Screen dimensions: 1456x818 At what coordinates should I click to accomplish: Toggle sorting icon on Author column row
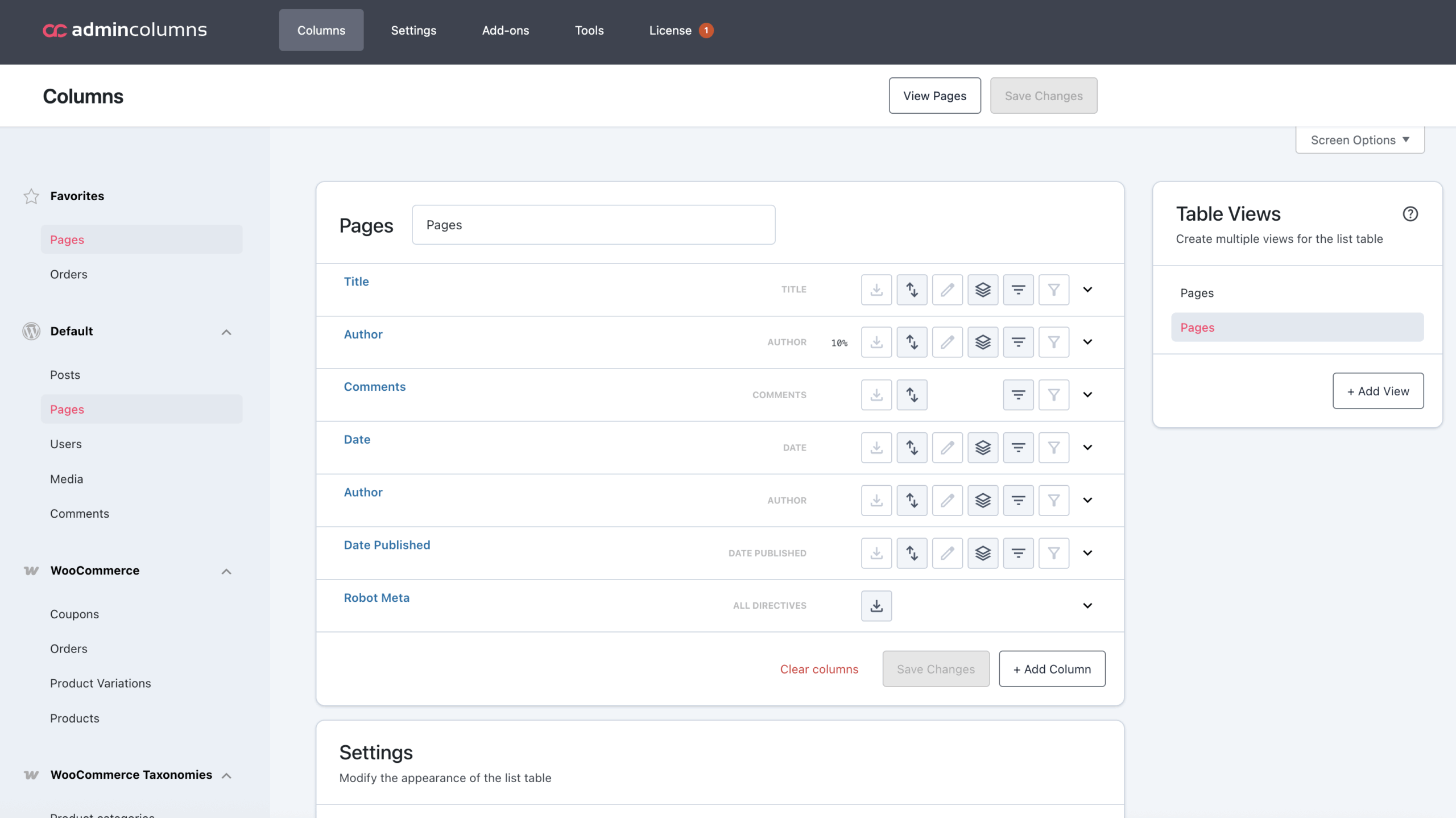pyautogui.click(x=912, y=342)
